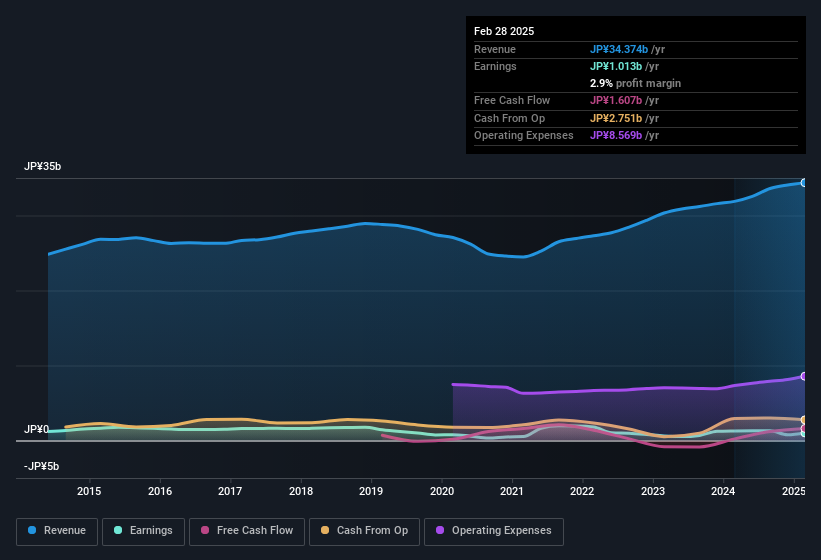
Task: Click the JP¥35b y-axis label
Action: pyautogui.click(x=42, y=166)
